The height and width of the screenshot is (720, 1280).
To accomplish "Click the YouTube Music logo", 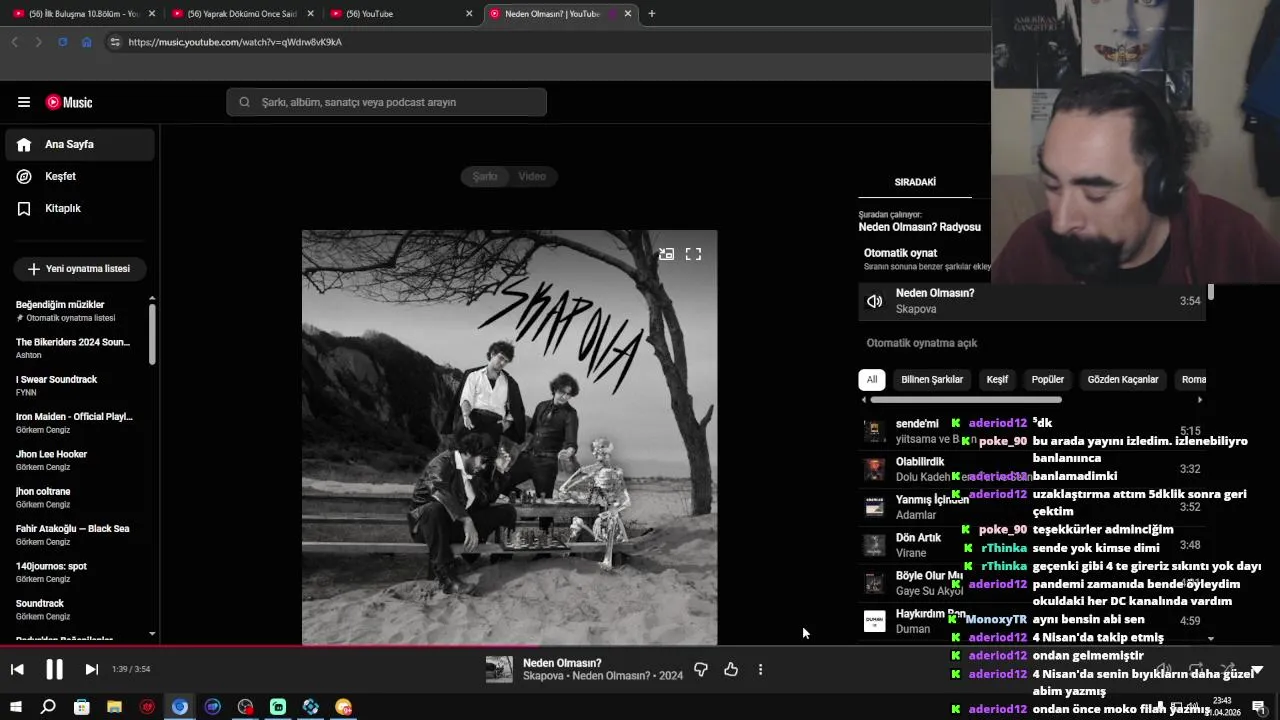I will [x=69, y=102].
